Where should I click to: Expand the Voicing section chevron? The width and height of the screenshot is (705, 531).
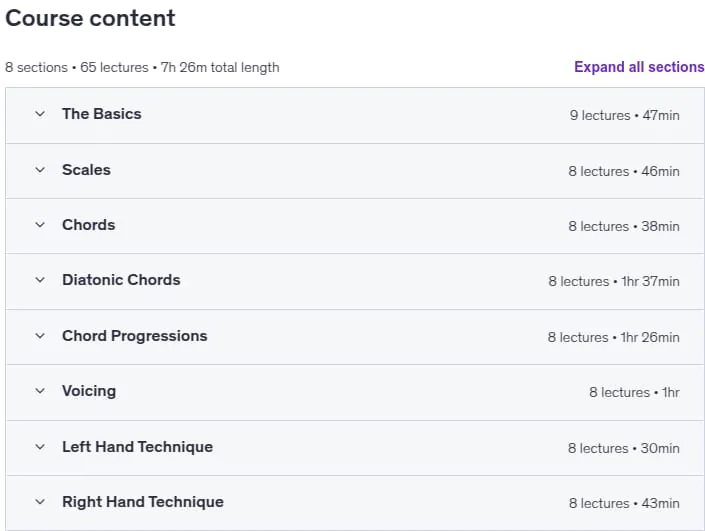coord(40,391)
